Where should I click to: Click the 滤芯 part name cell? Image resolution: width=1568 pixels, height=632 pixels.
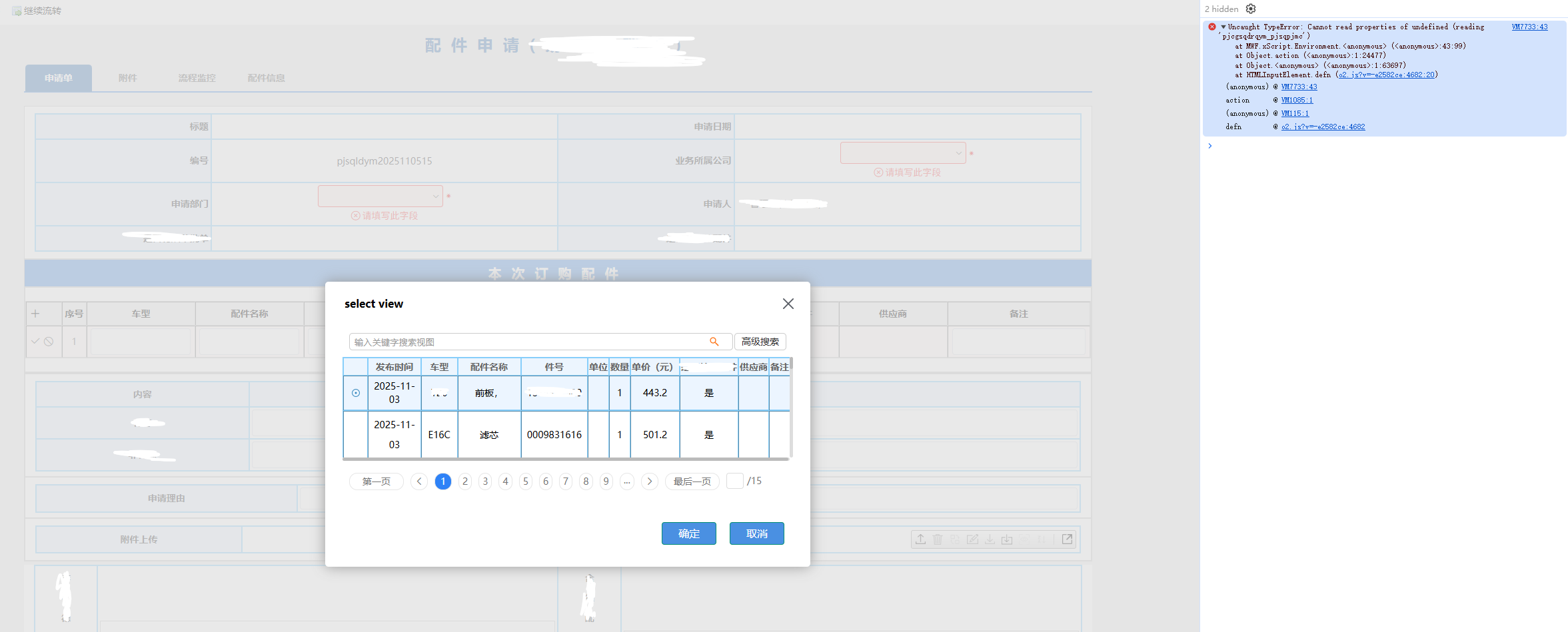(489, 435)
